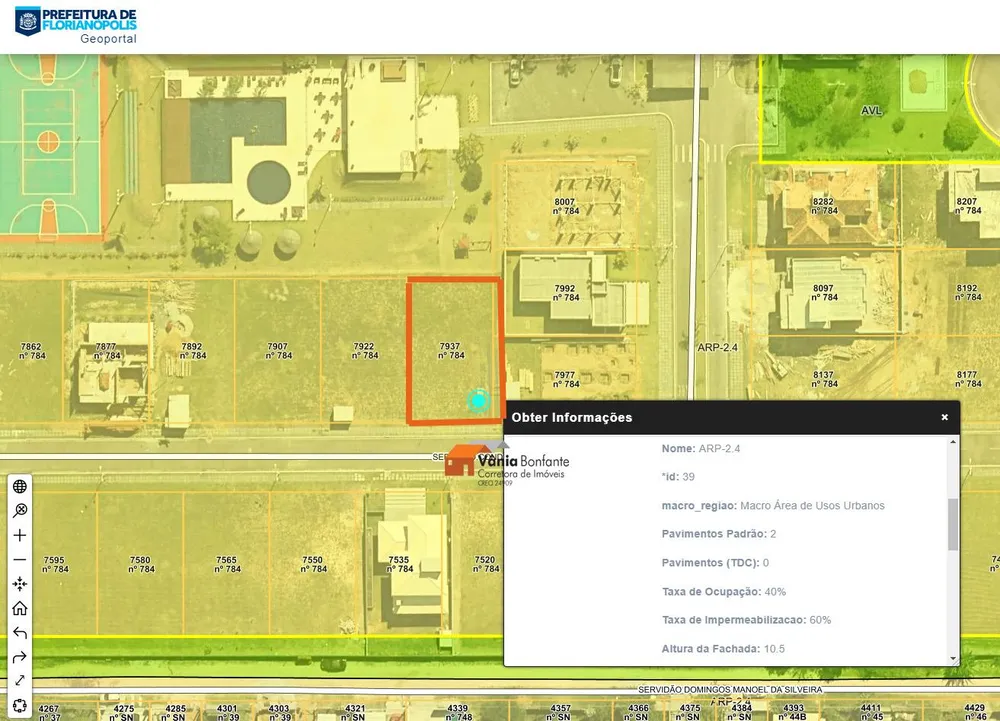The width and height of the screenshot is (1000, 721).
Task: Zoom out with the minus icon
Action: point(20,560)
